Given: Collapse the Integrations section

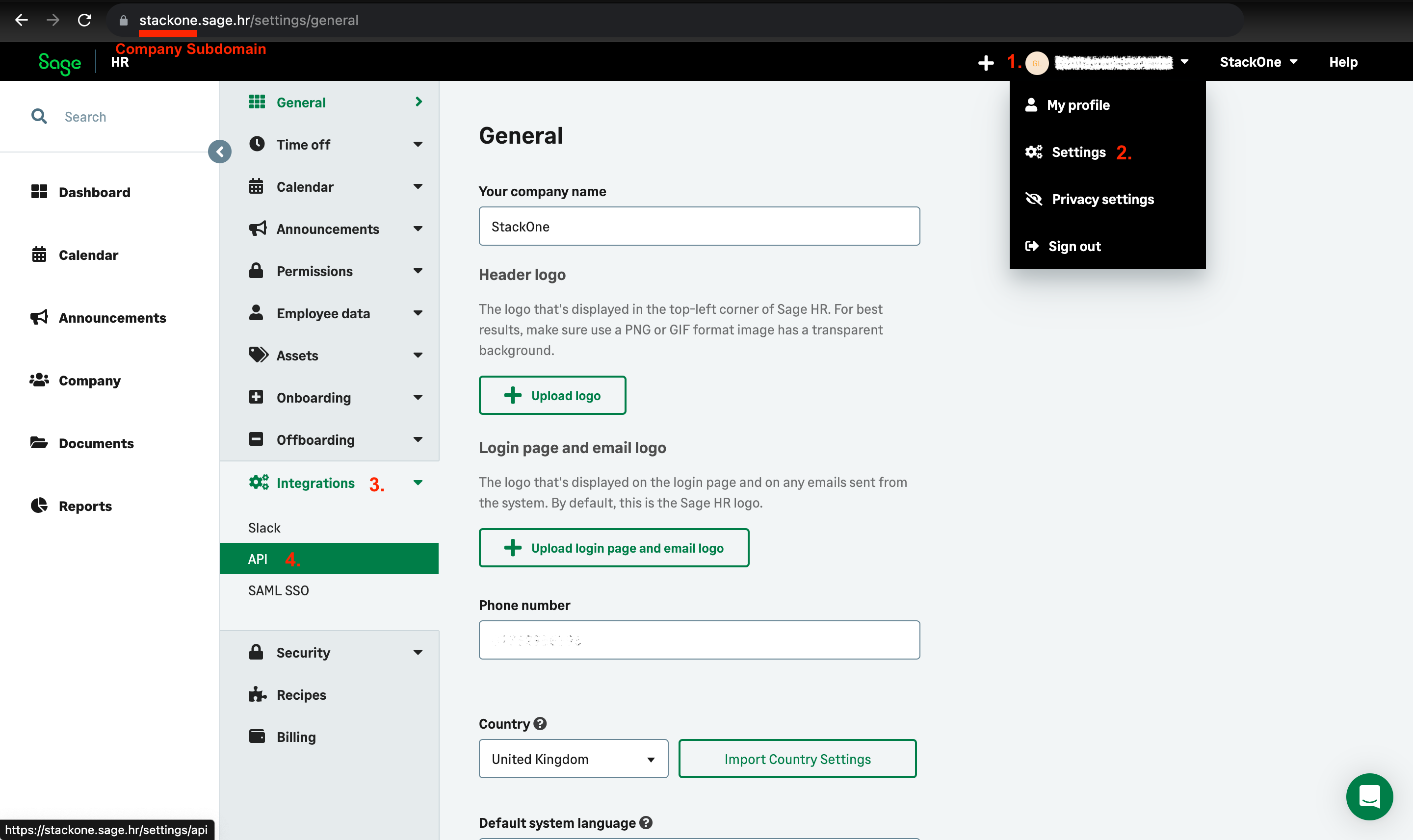Looking at the screenshot, I should [418, 483].
